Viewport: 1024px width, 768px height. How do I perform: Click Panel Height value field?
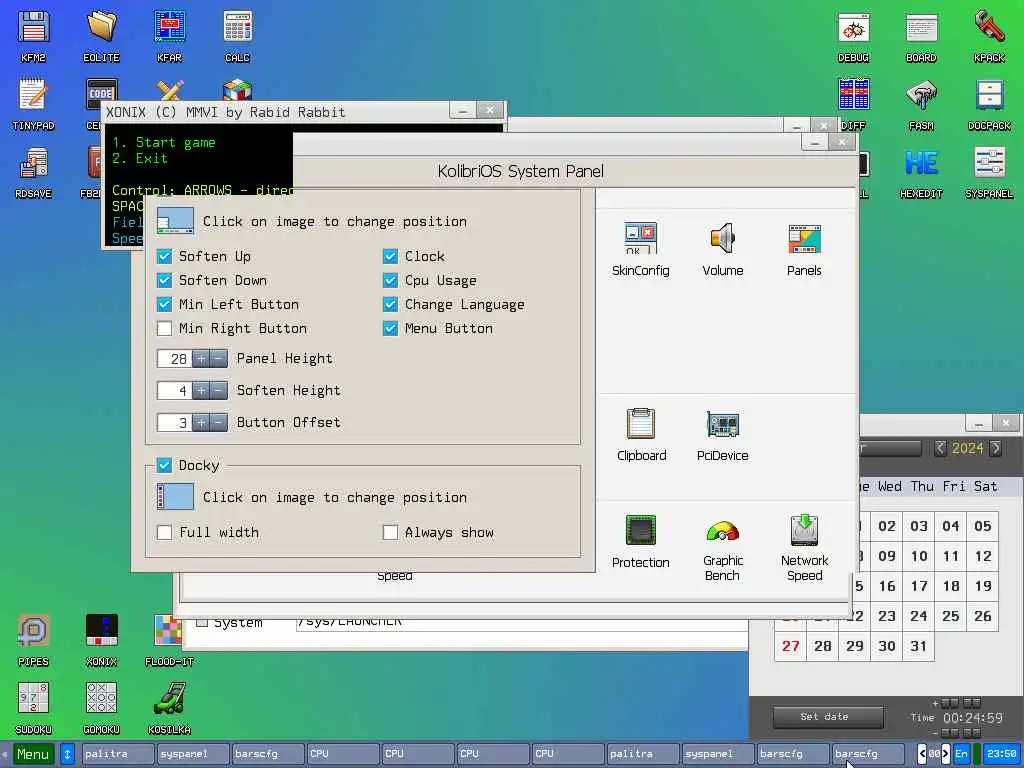[x=175, y=359]
